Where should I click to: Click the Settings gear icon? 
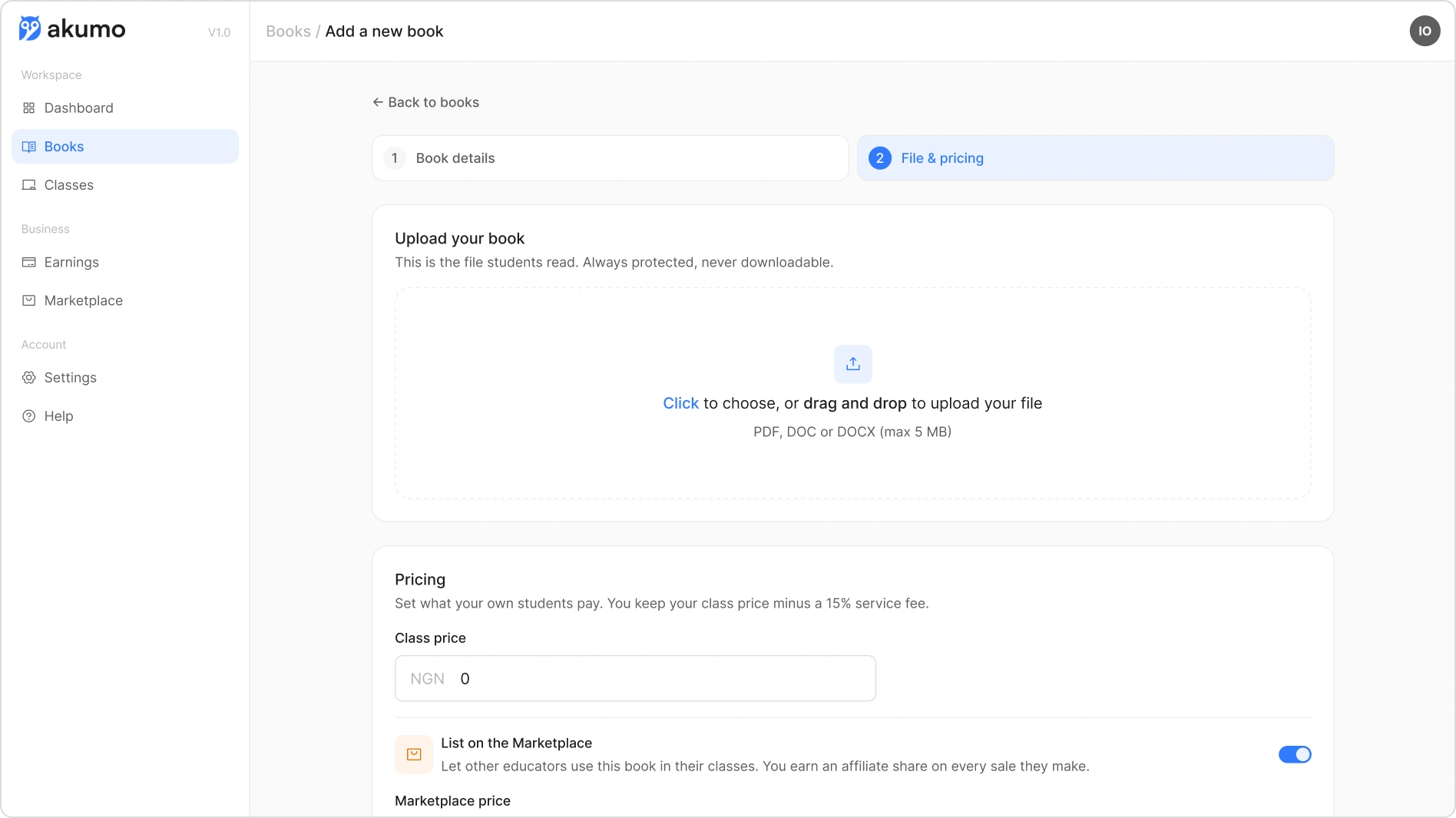click(29, 378)
